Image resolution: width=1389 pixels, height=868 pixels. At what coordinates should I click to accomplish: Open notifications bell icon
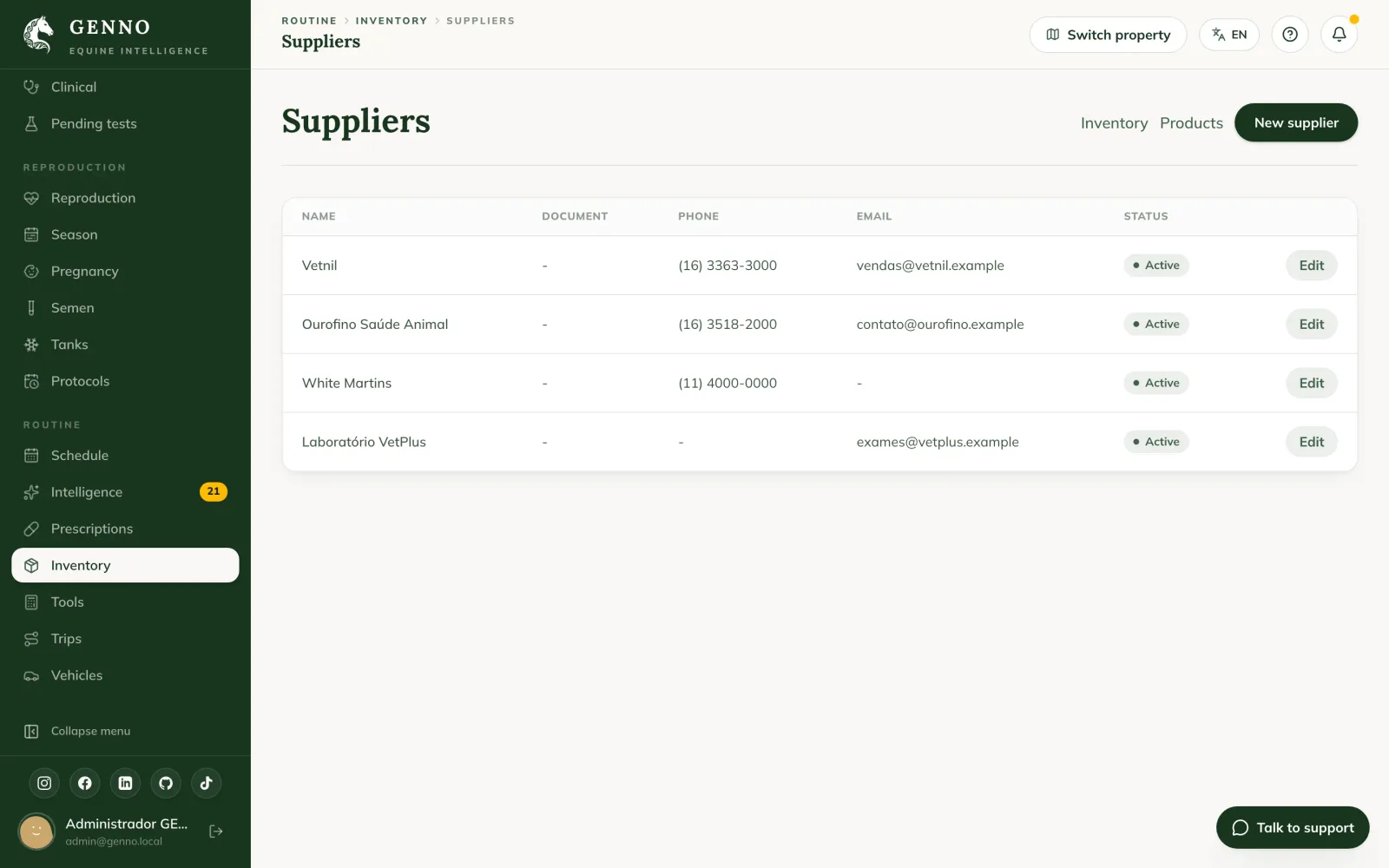(x=1340, y=35)
